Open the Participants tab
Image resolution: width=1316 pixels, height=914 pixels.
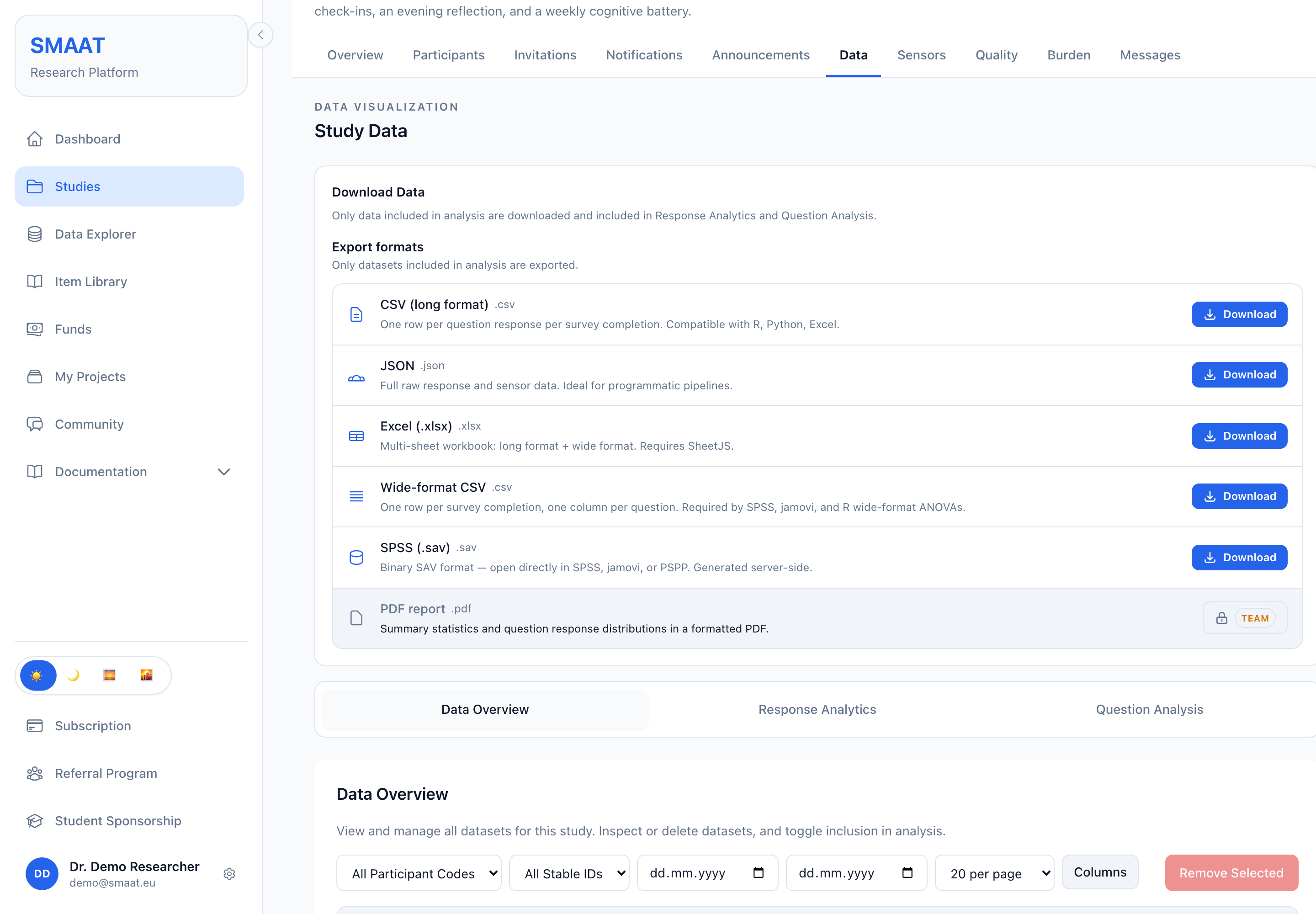pyautogui.click(x=448, y=55)
